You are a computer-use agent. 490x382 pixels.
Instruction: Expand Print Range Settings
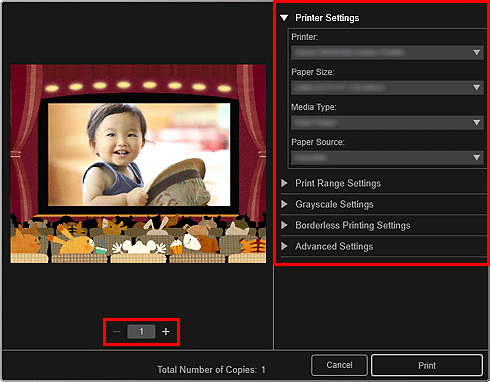tap(284, 183)
